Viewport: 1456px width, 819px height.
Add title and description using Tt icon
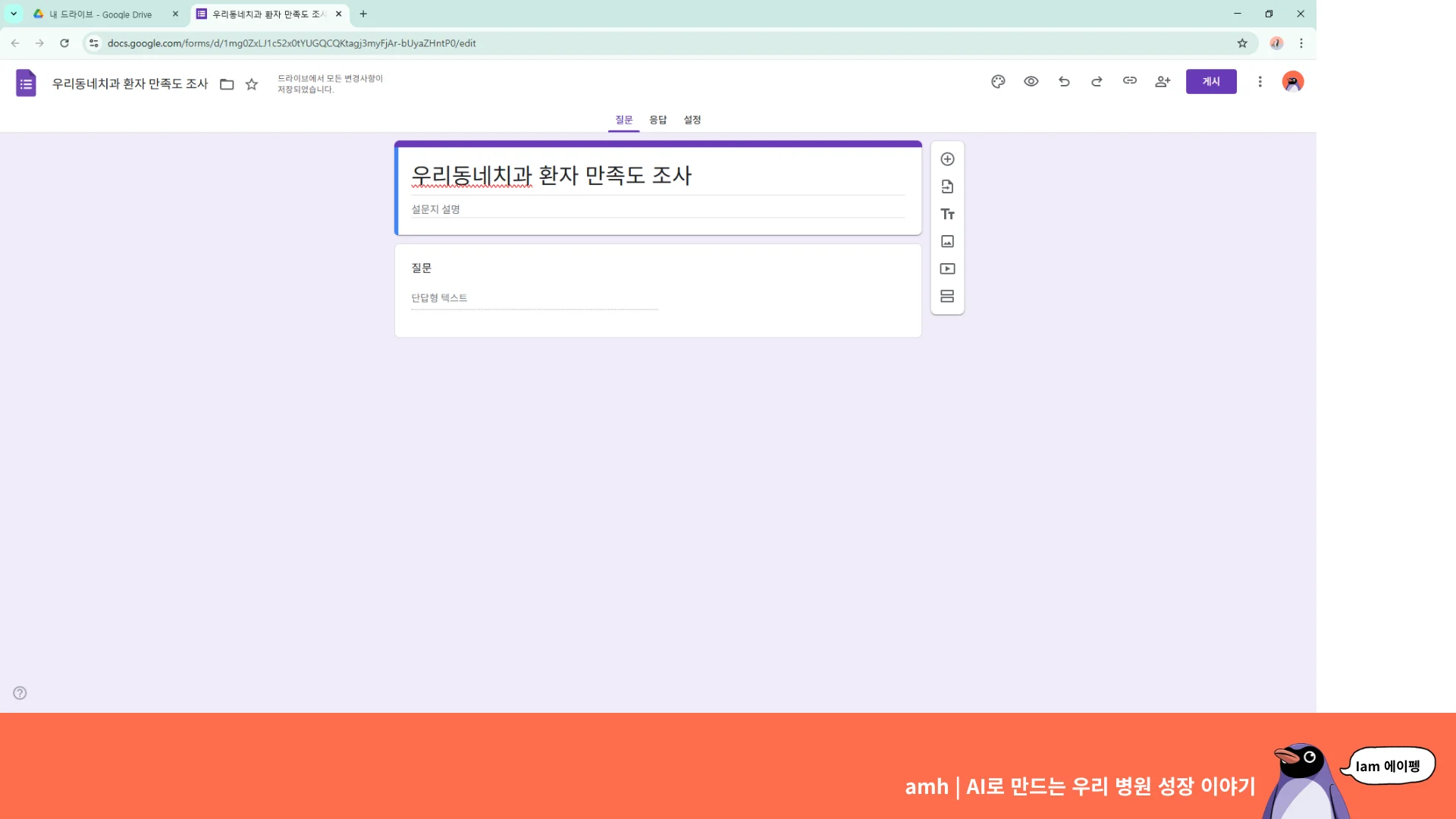click(x=947, y=214)
